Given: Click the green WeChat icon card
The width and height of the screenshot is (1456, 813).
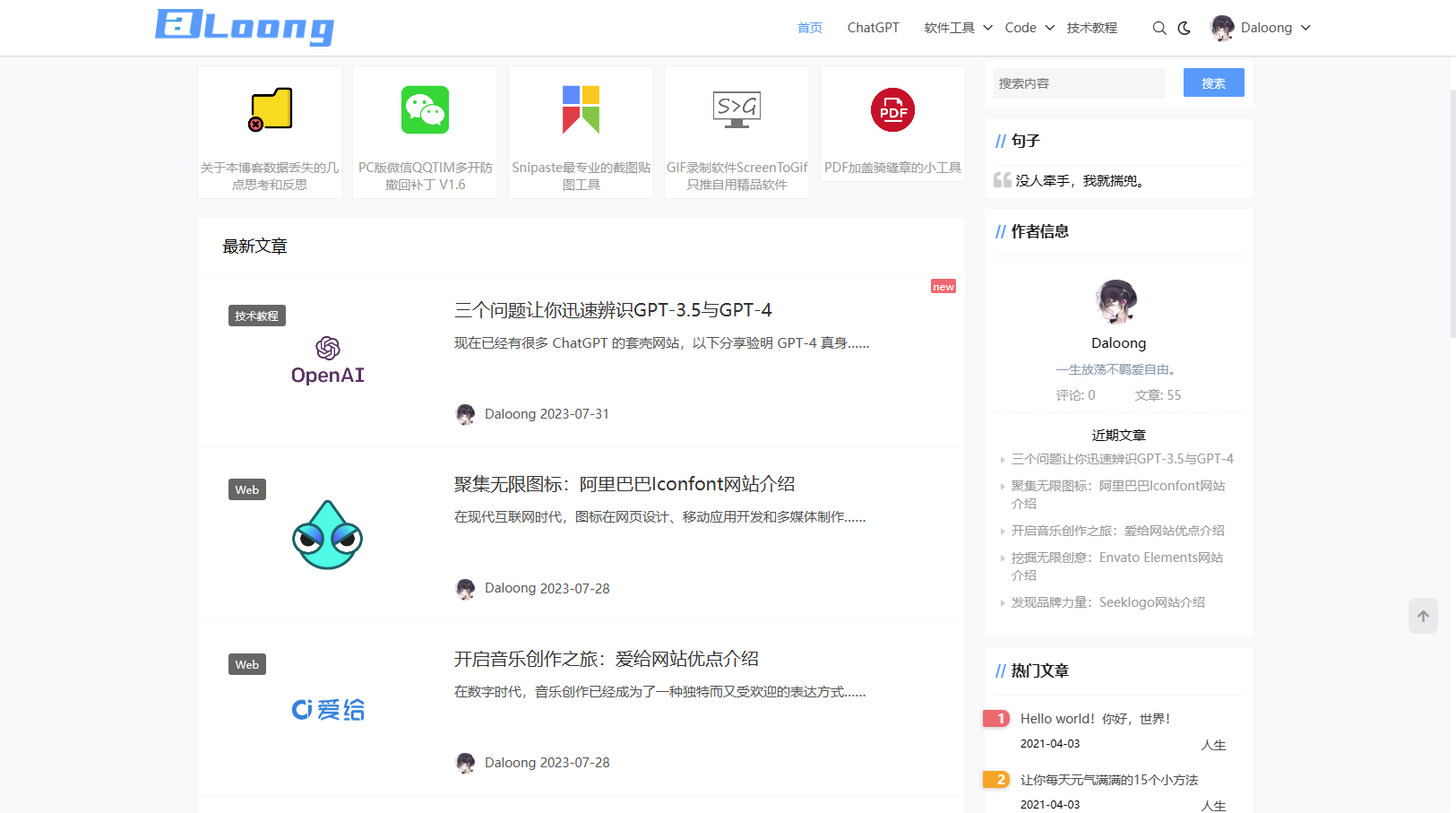Looking at the screenshot, I should 426,109.
